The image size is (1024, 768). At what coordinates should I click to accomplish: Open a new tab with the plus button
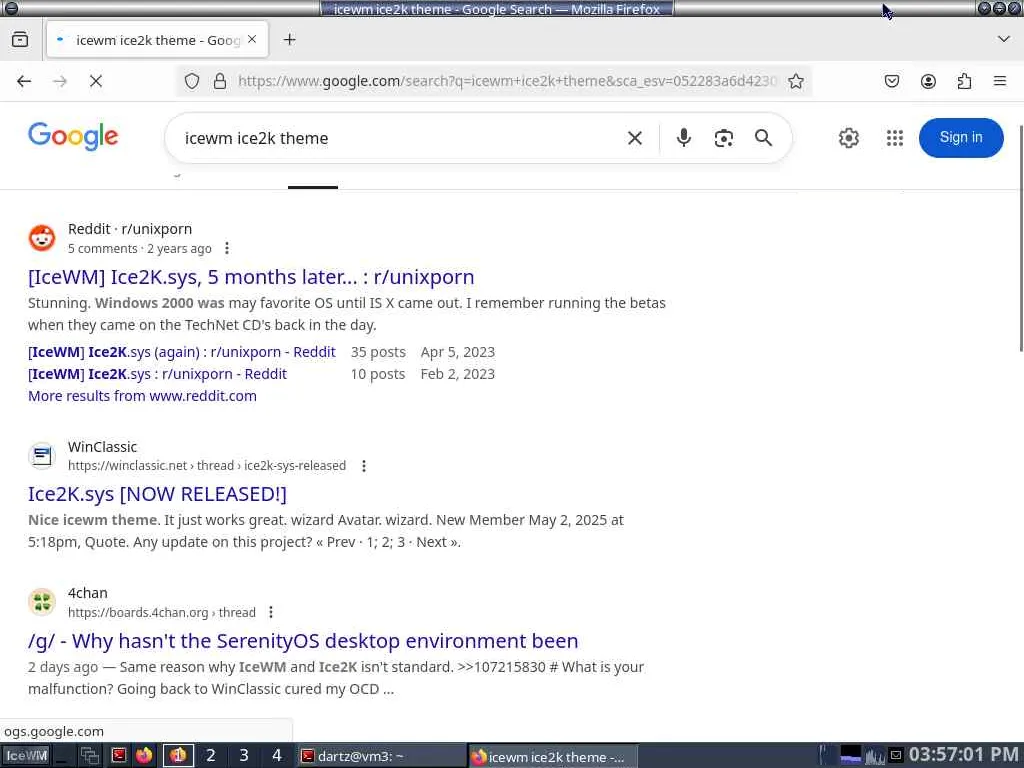coord(289,40)
